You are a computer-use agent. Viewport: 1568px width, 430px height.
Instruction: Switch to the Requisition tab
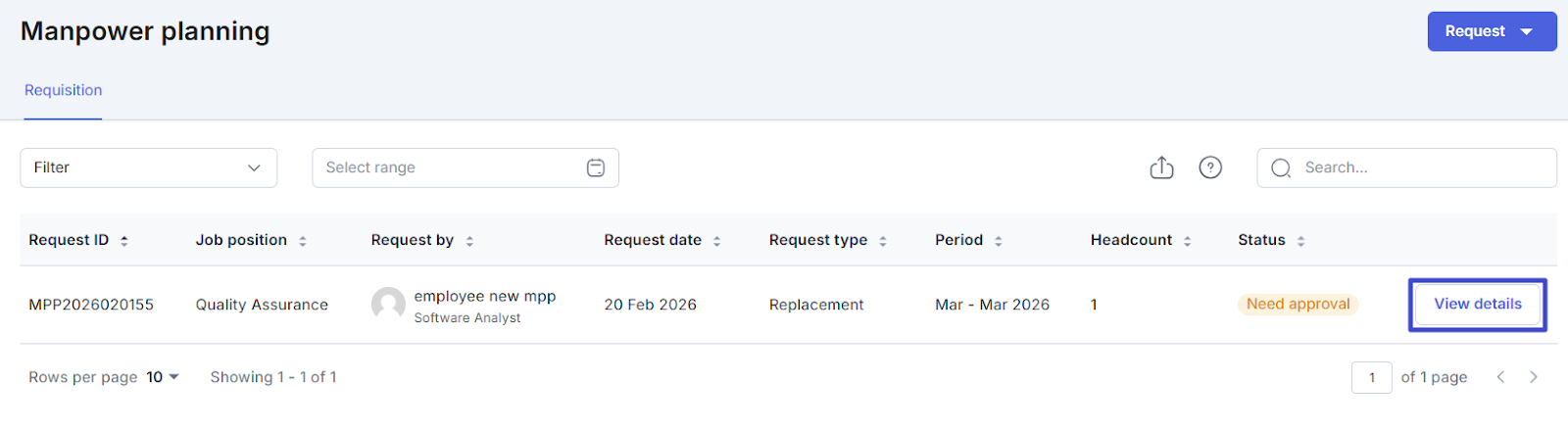click(x=63, y=90)
